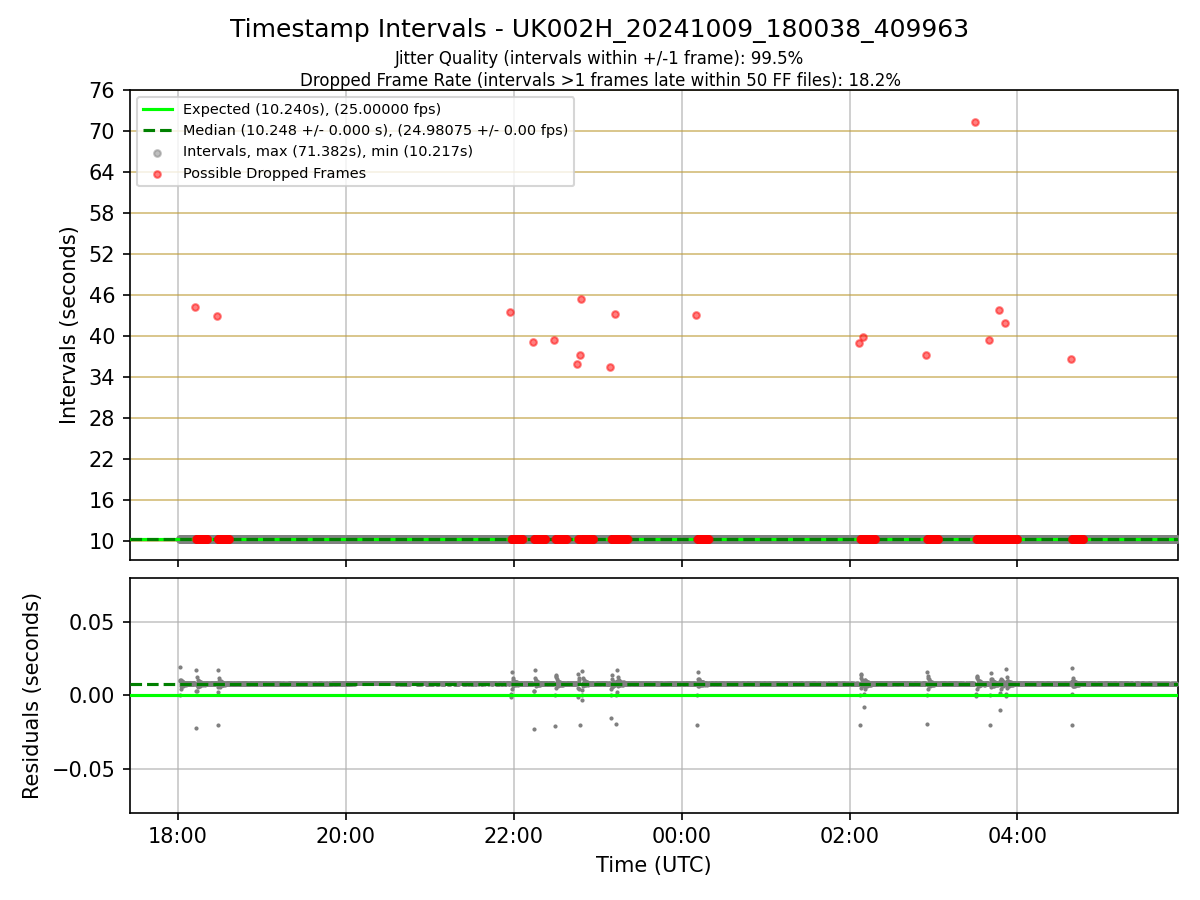Select the 'Median (10.248 +/- 0.000 s)' legend entry
The image size is (1200, 900).
375,130
